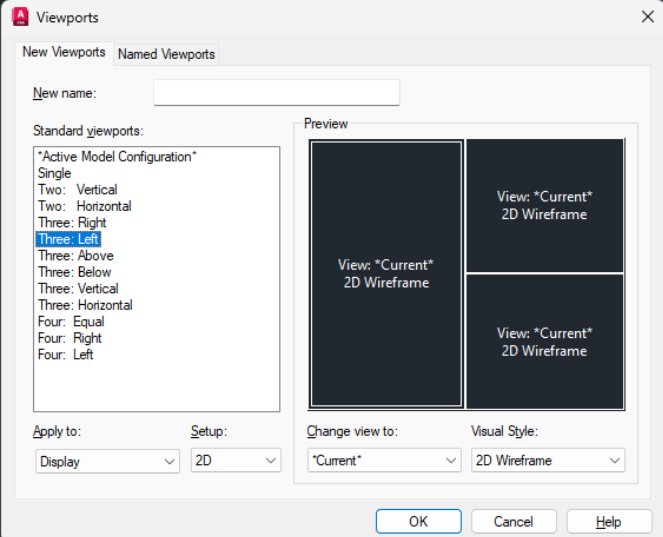Open the Setup dropdown
This screenshot has width=663, height=537.
pos(236,460)
